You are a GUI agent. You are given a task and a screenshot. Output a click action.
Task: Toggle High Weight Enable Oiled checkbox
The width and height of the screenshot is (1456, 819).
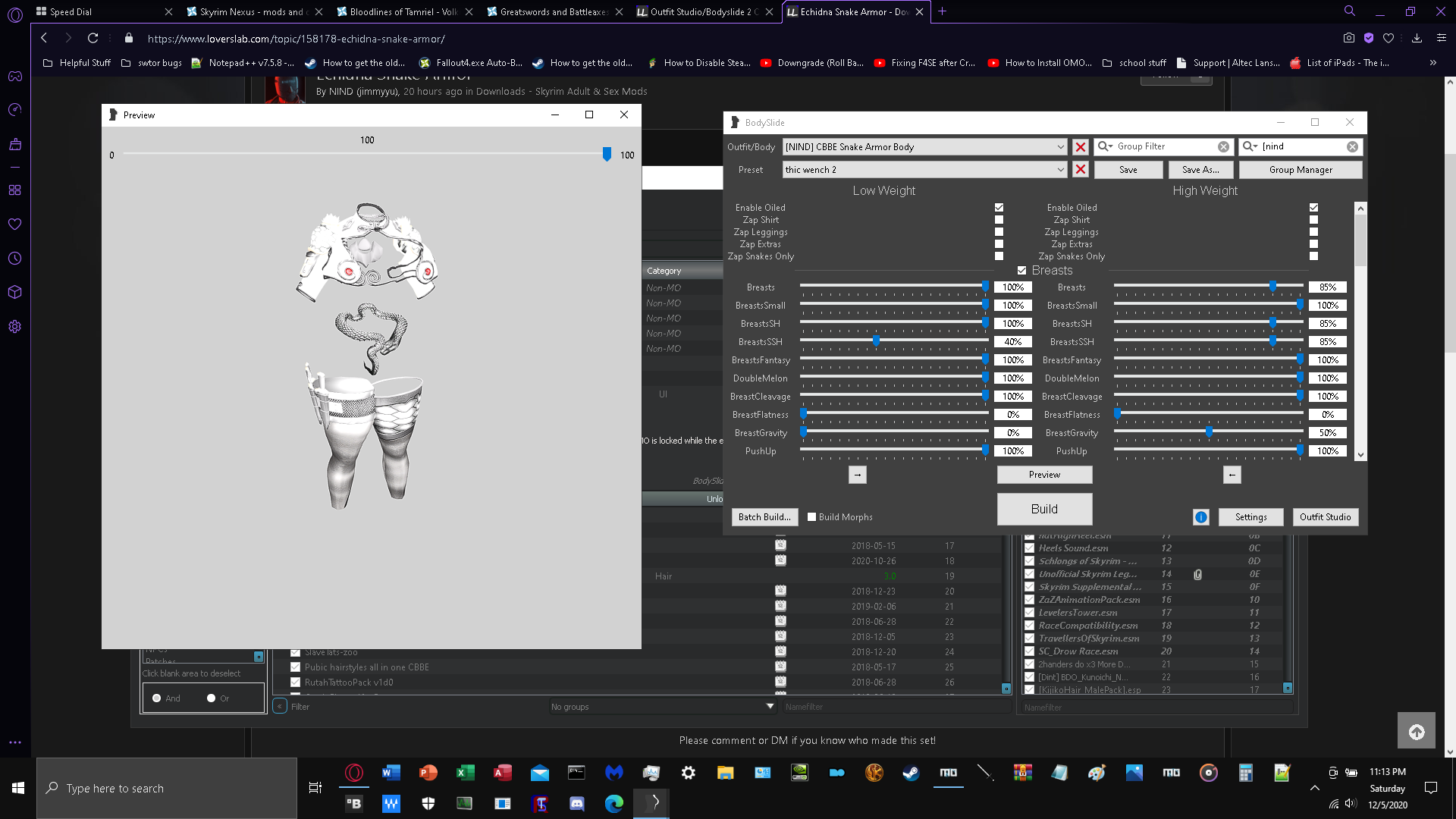coord(1313,207)
